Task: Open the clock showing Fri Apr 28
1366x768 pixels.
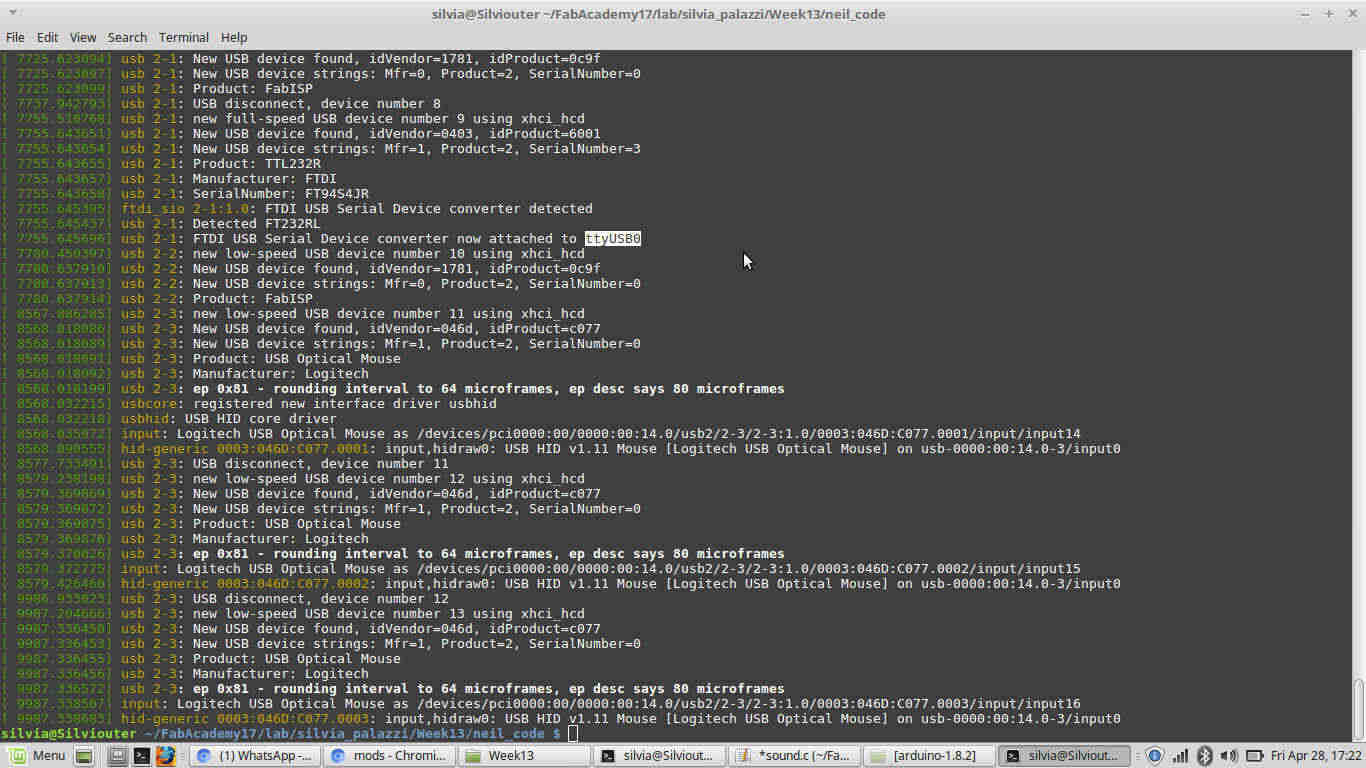Action: pos(1316,756)
